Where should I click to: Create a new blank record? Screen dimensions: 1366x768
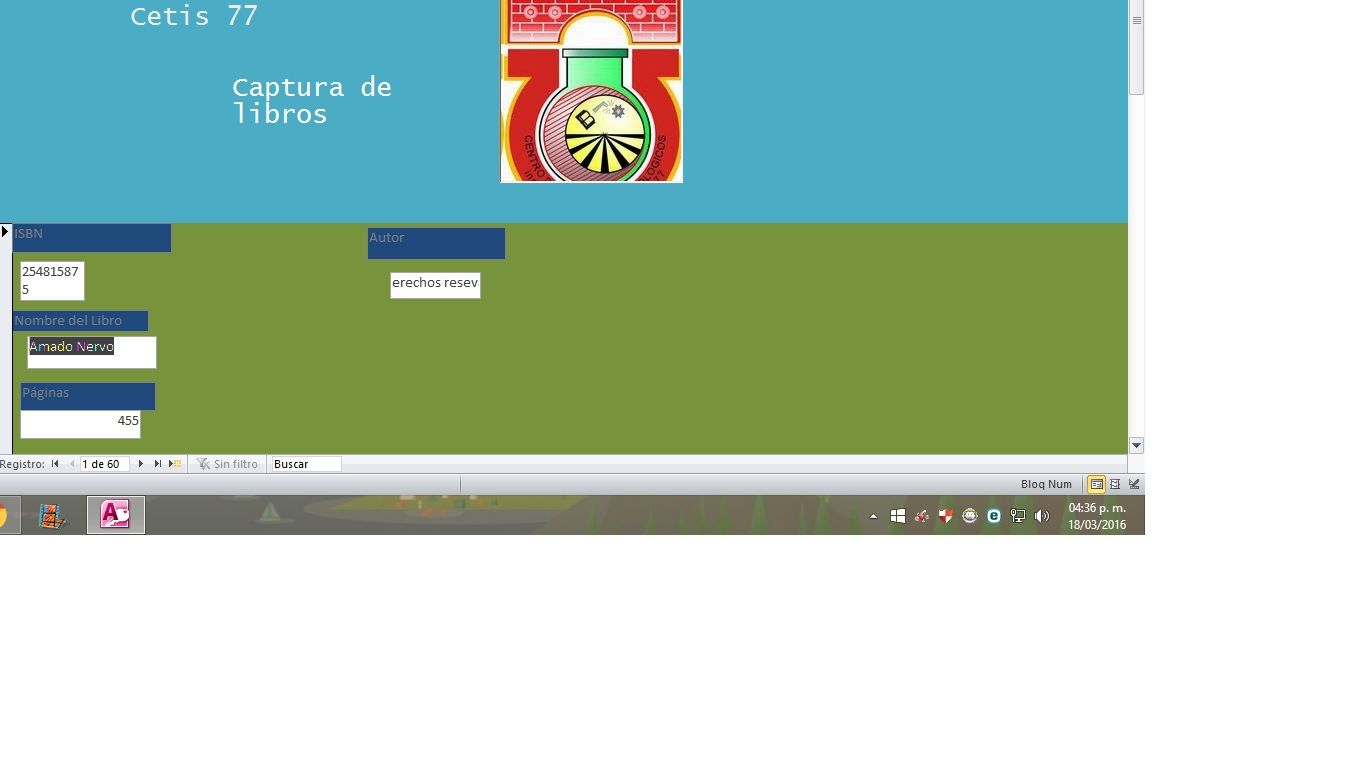click(x=175, y=464)
